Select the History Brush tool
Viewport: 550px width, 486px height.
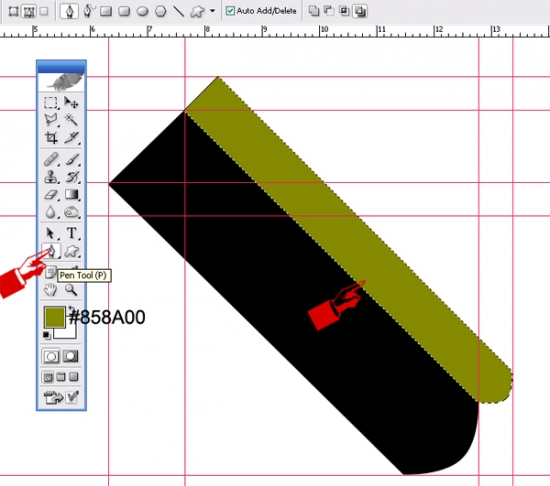coord(72,177)
